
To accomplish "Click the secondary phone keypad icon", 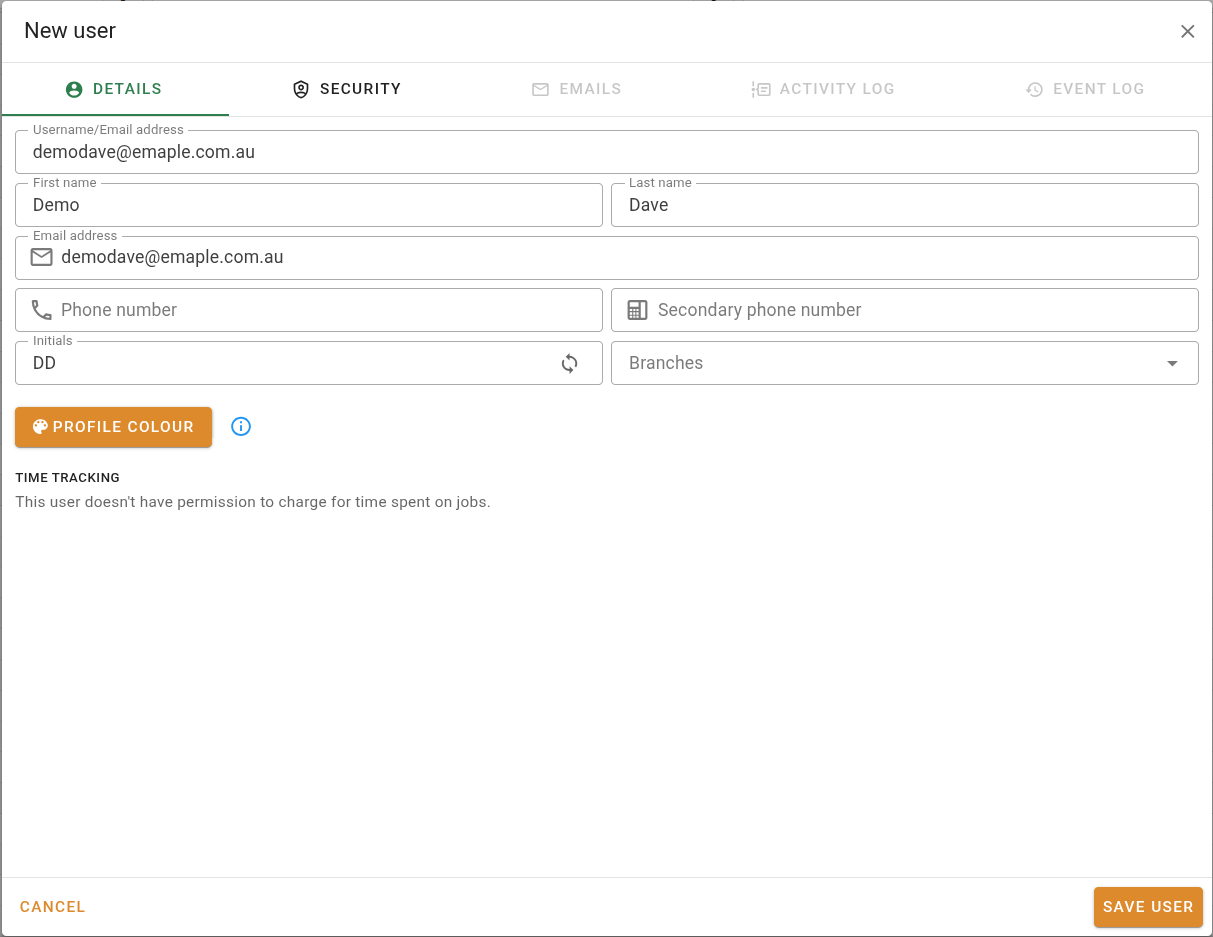I will pyautogui.click(x=637, y=310).
